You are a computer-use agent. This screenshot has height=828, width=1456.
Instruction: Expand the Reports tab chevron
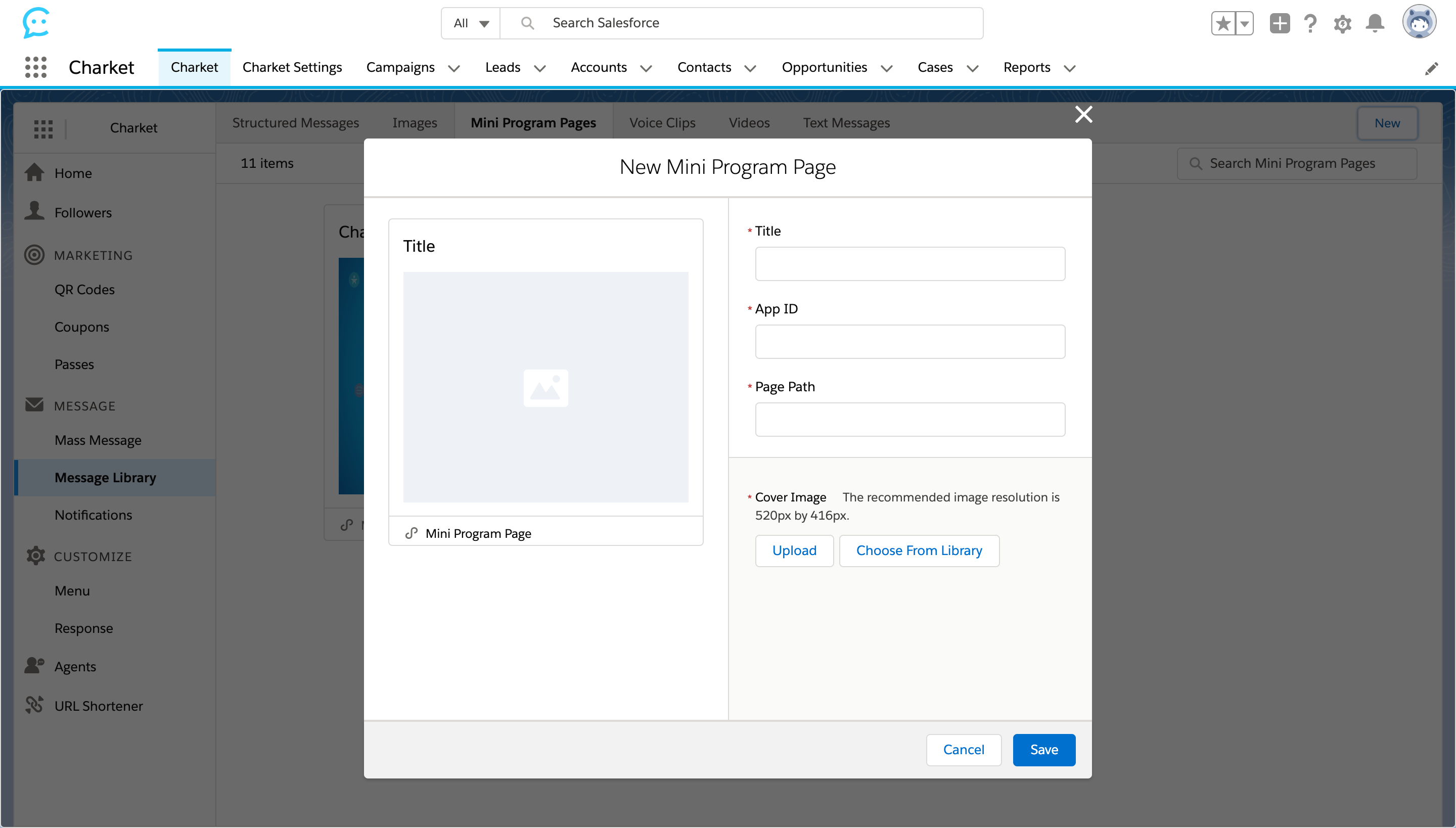(1069, 69)
